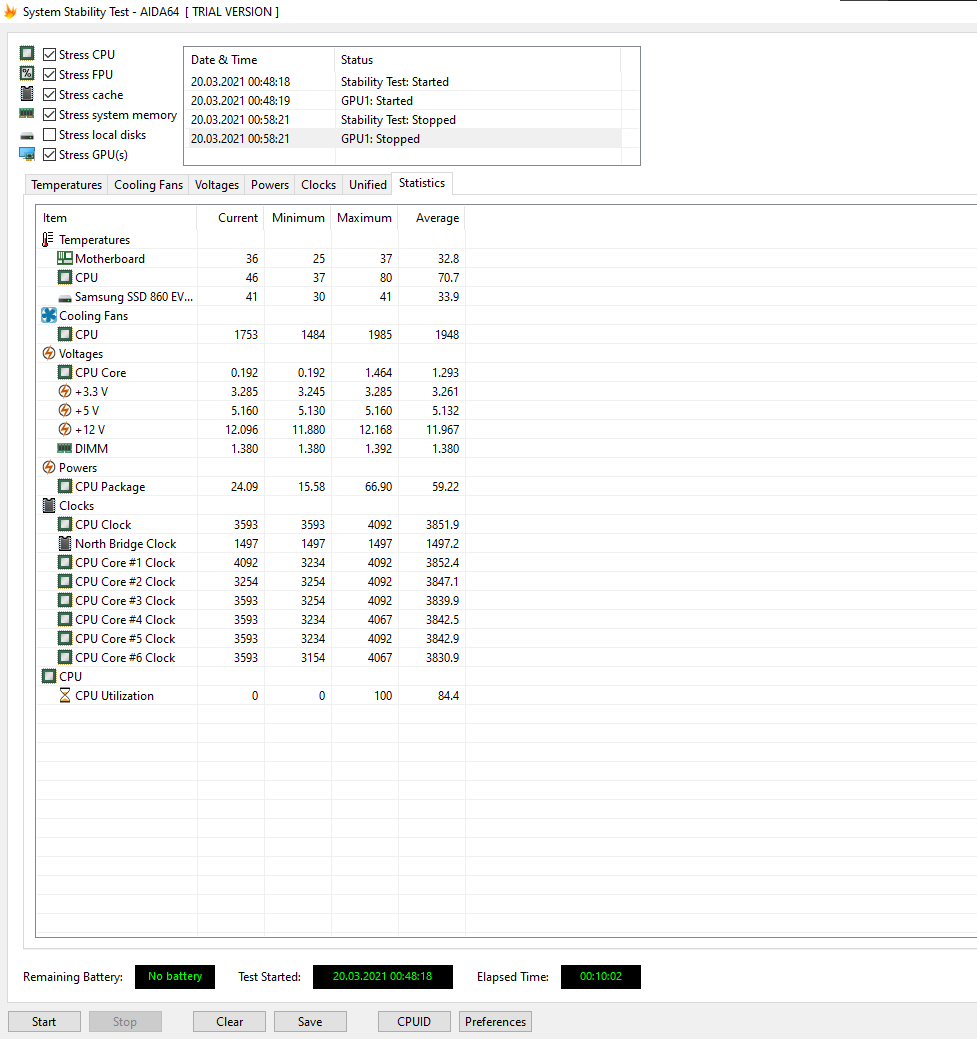This screenshot has height=1039, width=977.
Task: Click the Average column header
Action: point(431,218)
